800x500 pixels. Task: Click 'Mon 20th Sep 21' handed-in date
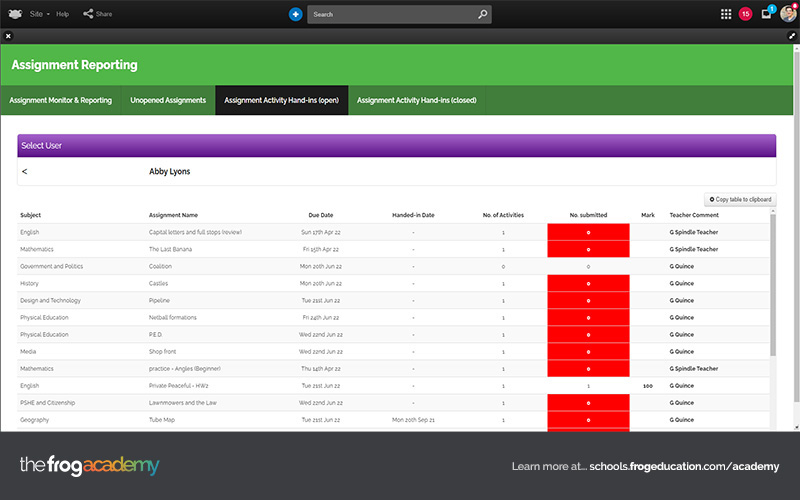(x=413, y=420)
